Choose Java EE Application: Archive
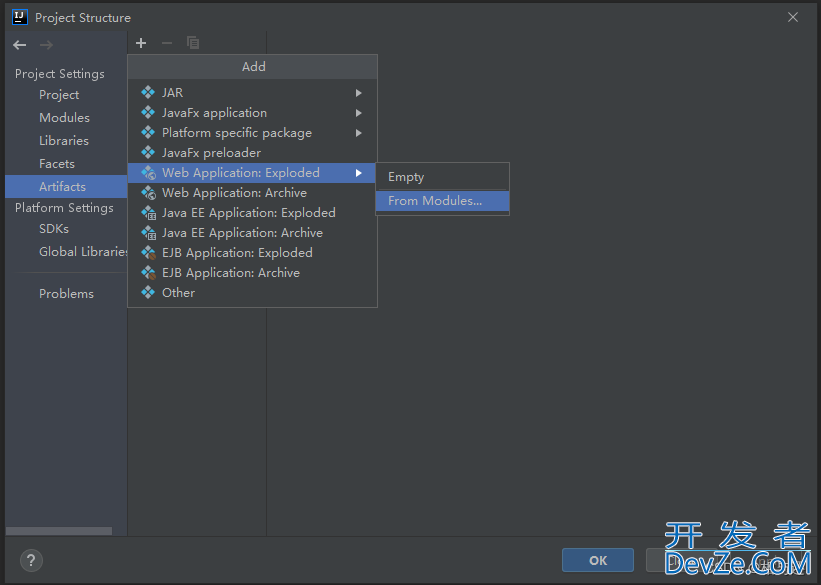Screen dimensions: 821x585 (252, 233)
